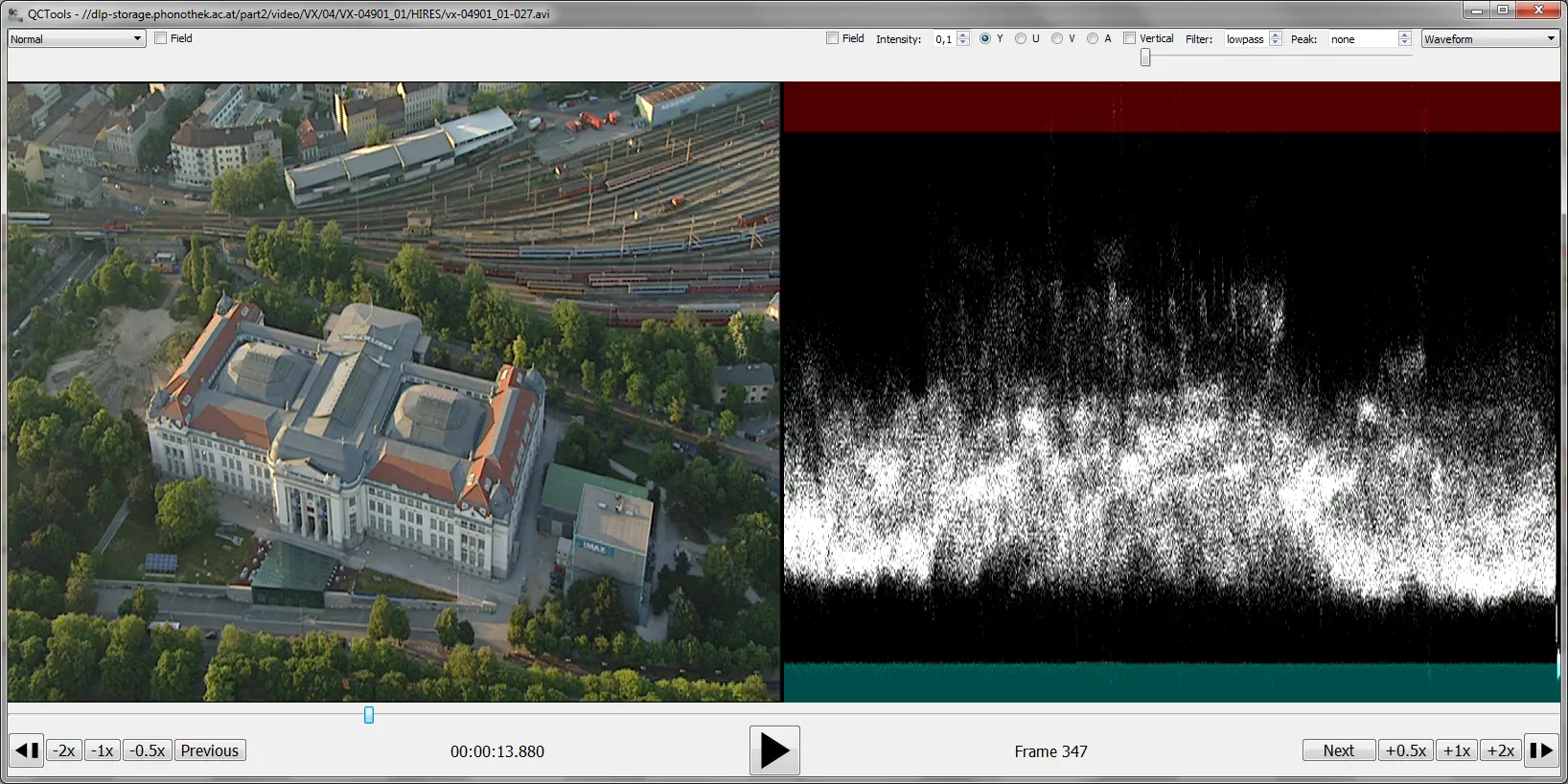Screen dimensions: 1568x784
Task: Open the Waveform display dropdown
Action: [x=1489, y=38]
